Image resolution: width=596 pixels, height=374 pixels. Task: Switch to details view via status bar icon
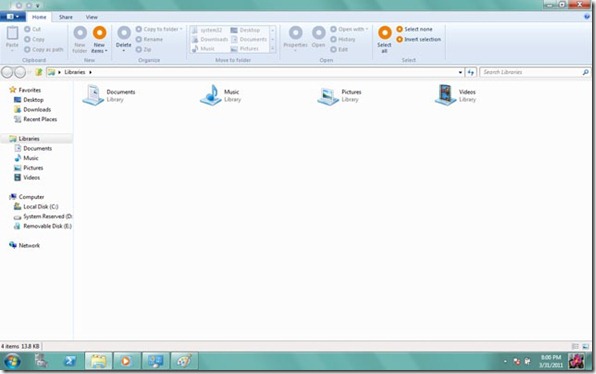click(x=575, y=347)
